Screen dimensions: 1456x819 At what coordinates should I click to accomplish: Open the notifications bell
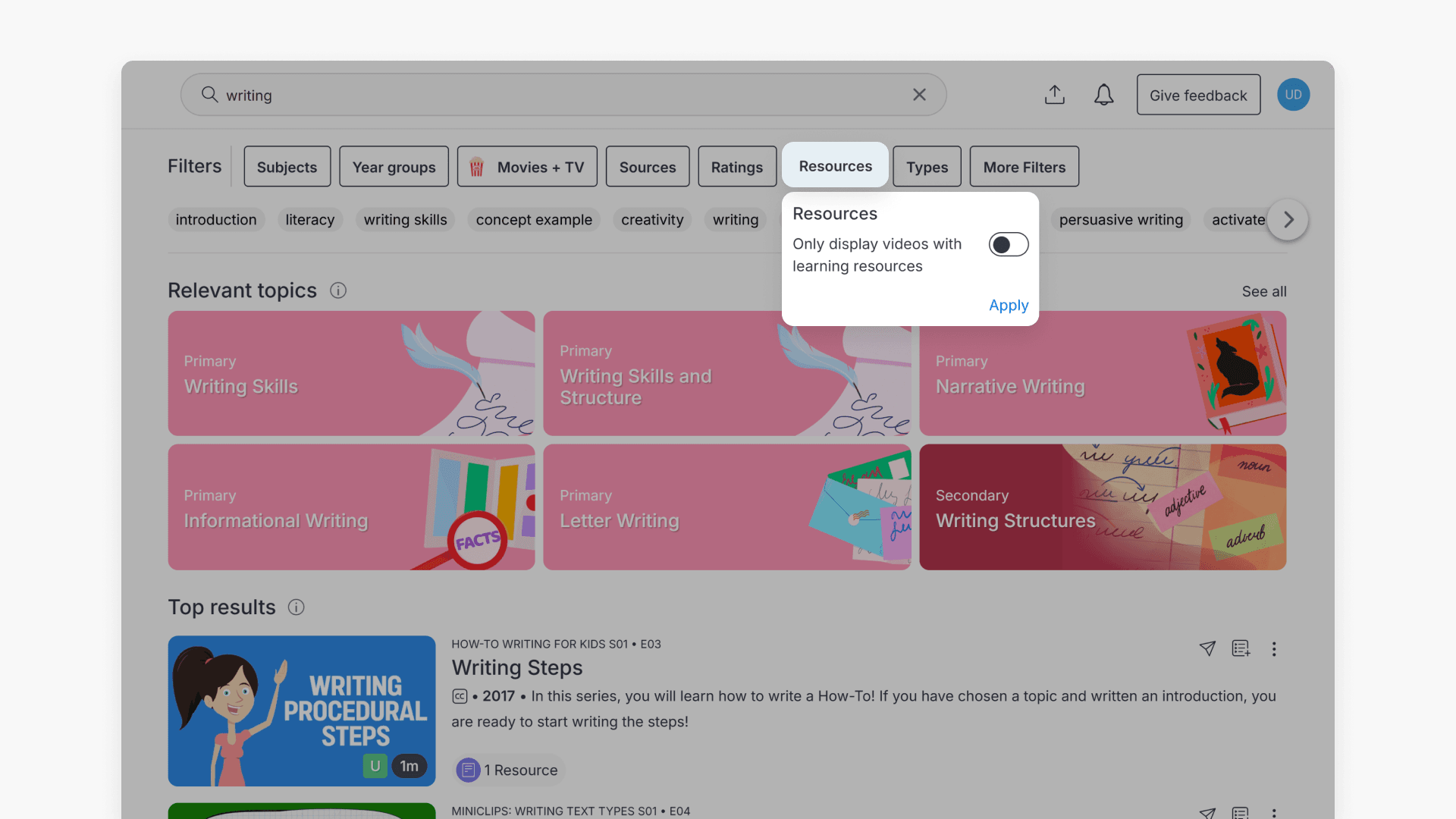point(1103,95)
